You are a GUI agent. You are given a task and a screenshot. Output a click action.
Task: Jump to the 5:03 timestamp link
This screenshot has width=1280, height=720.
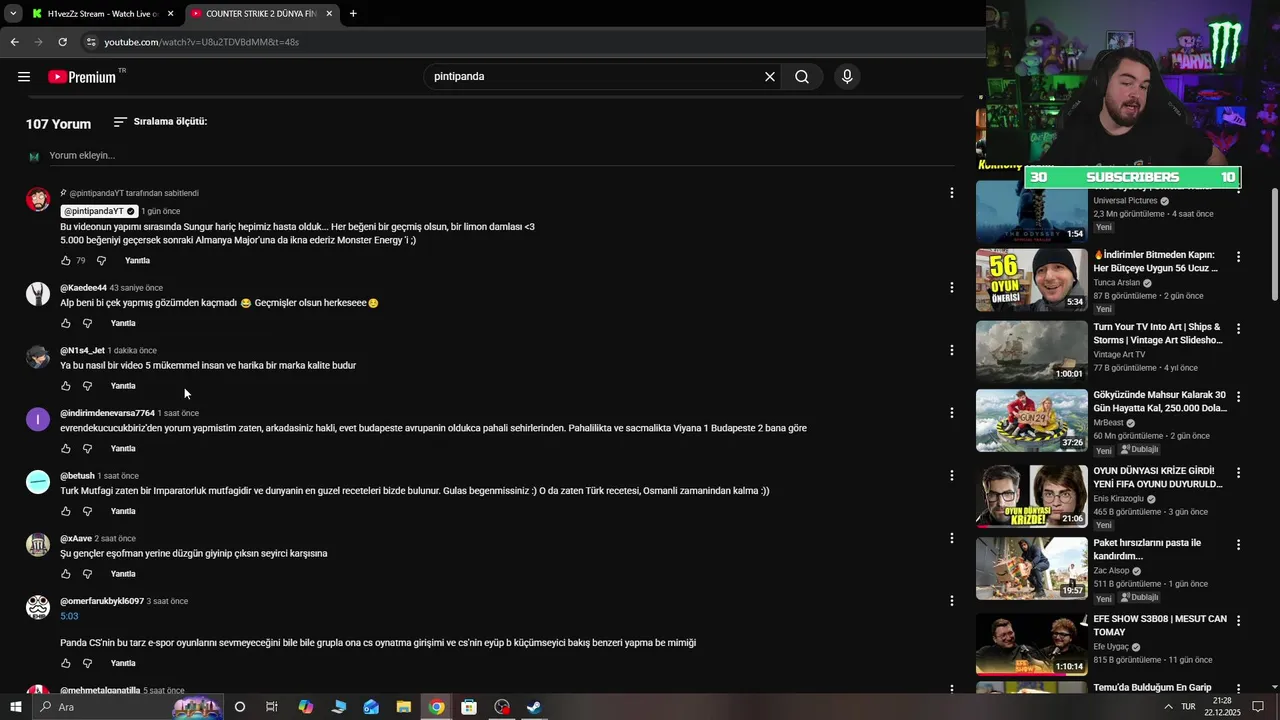69,616
